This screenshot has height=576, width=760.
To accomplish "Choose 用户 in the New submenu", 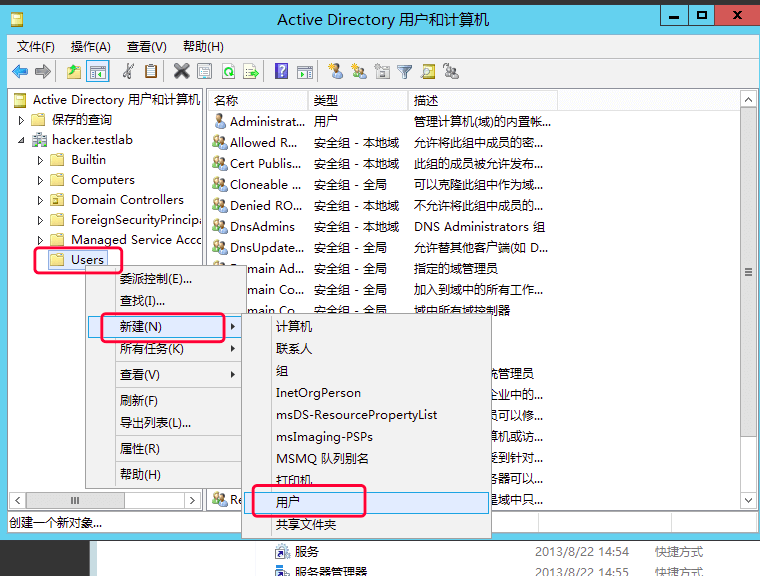I will [367, 503].
